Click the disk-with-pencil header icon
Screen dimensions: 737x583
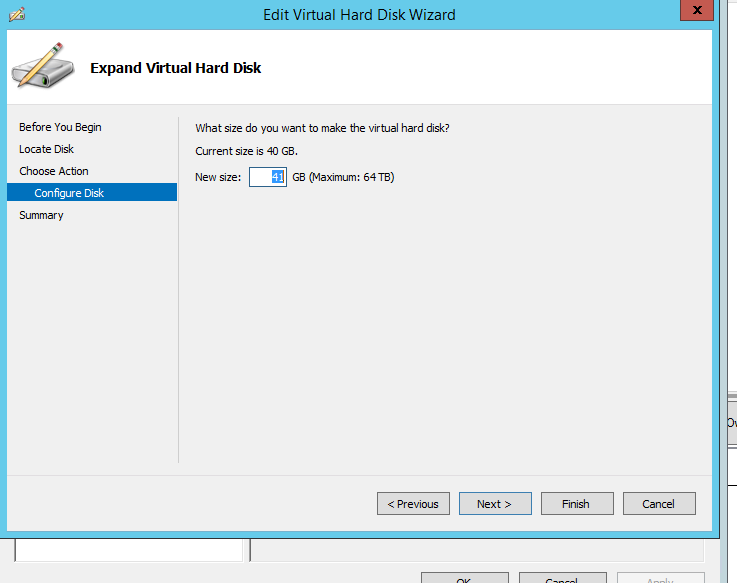click(42, 66)
